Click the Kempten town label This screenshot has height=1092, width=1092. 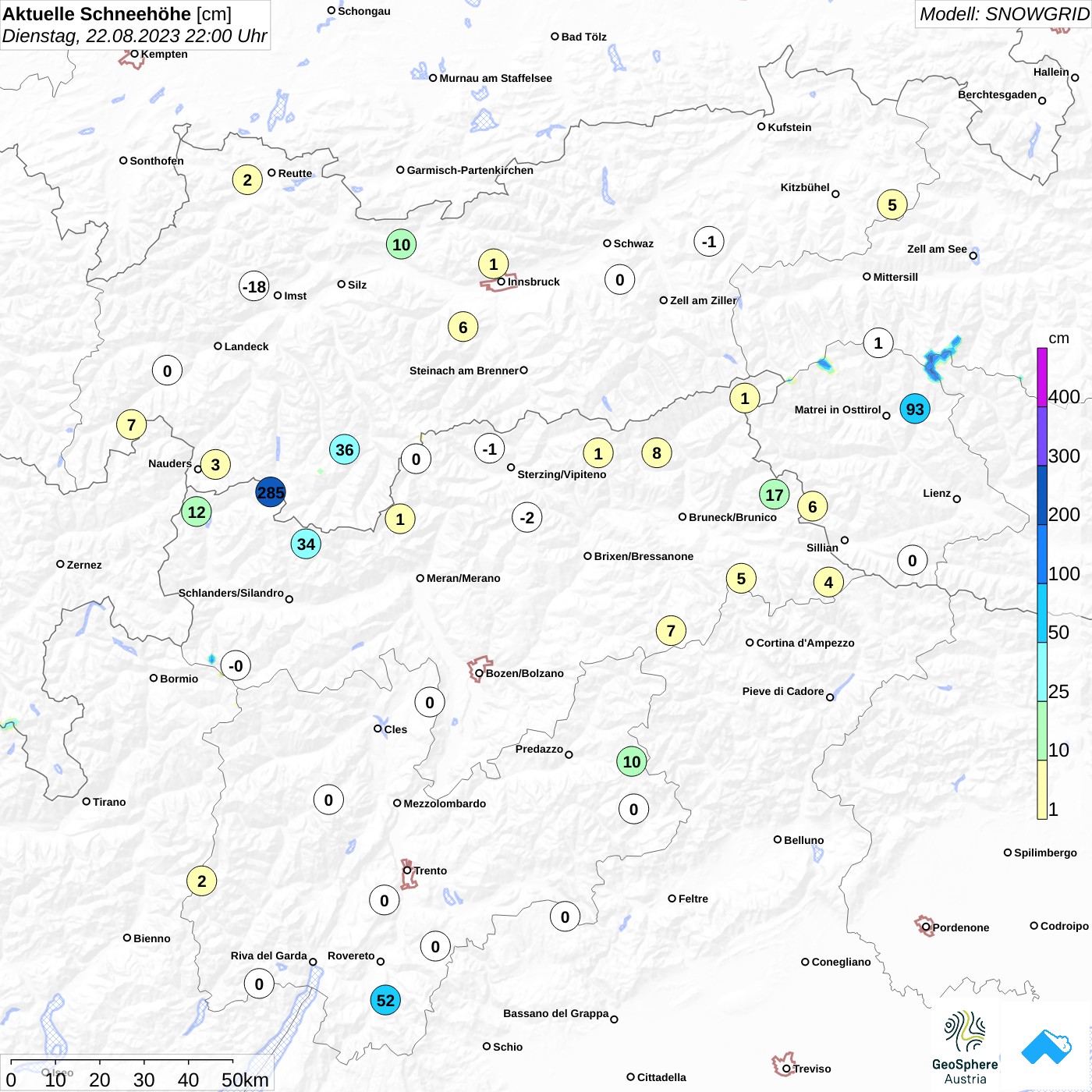tap(164, 54)
